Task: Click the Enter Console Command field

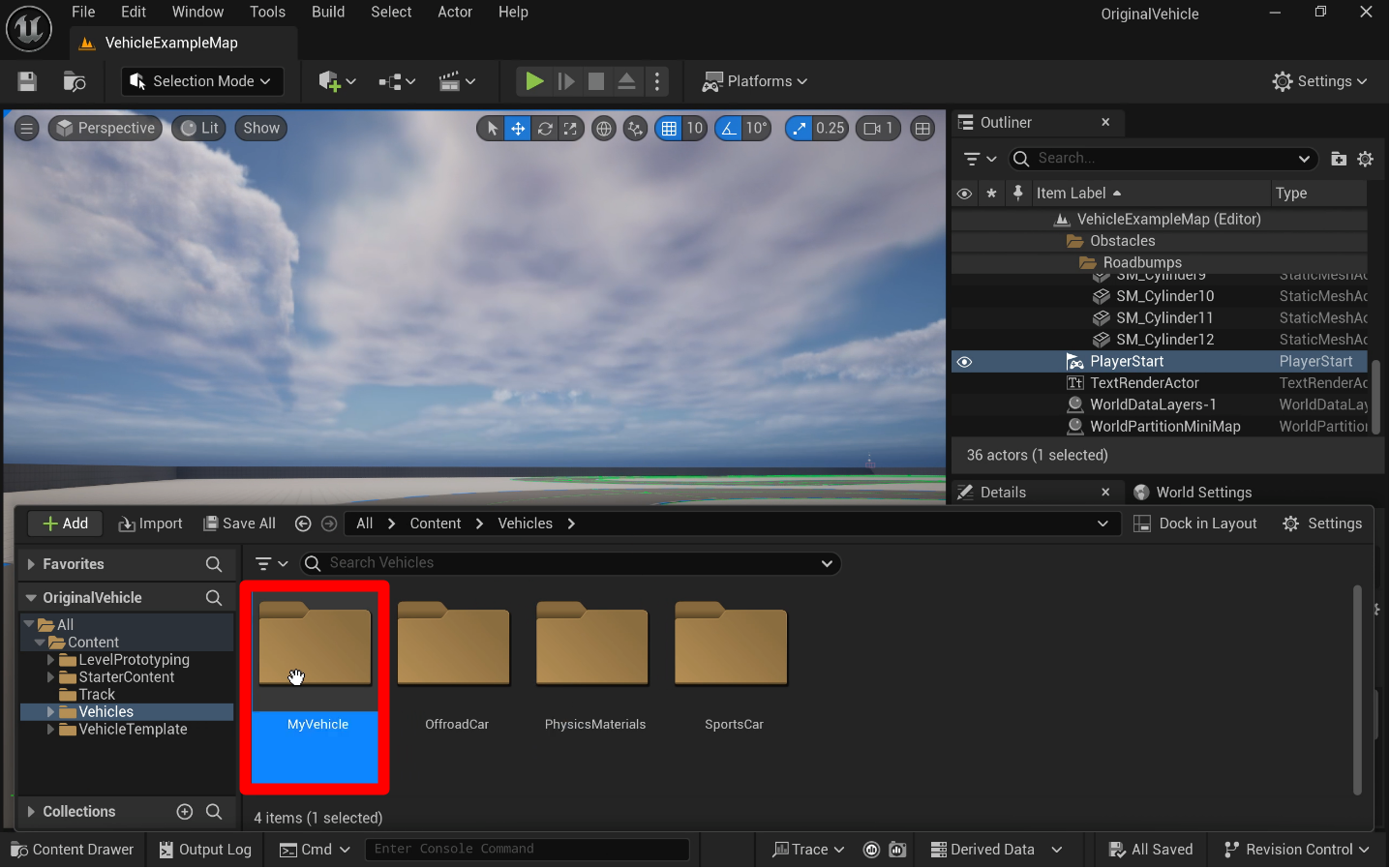Action: (x=527, y=849)
